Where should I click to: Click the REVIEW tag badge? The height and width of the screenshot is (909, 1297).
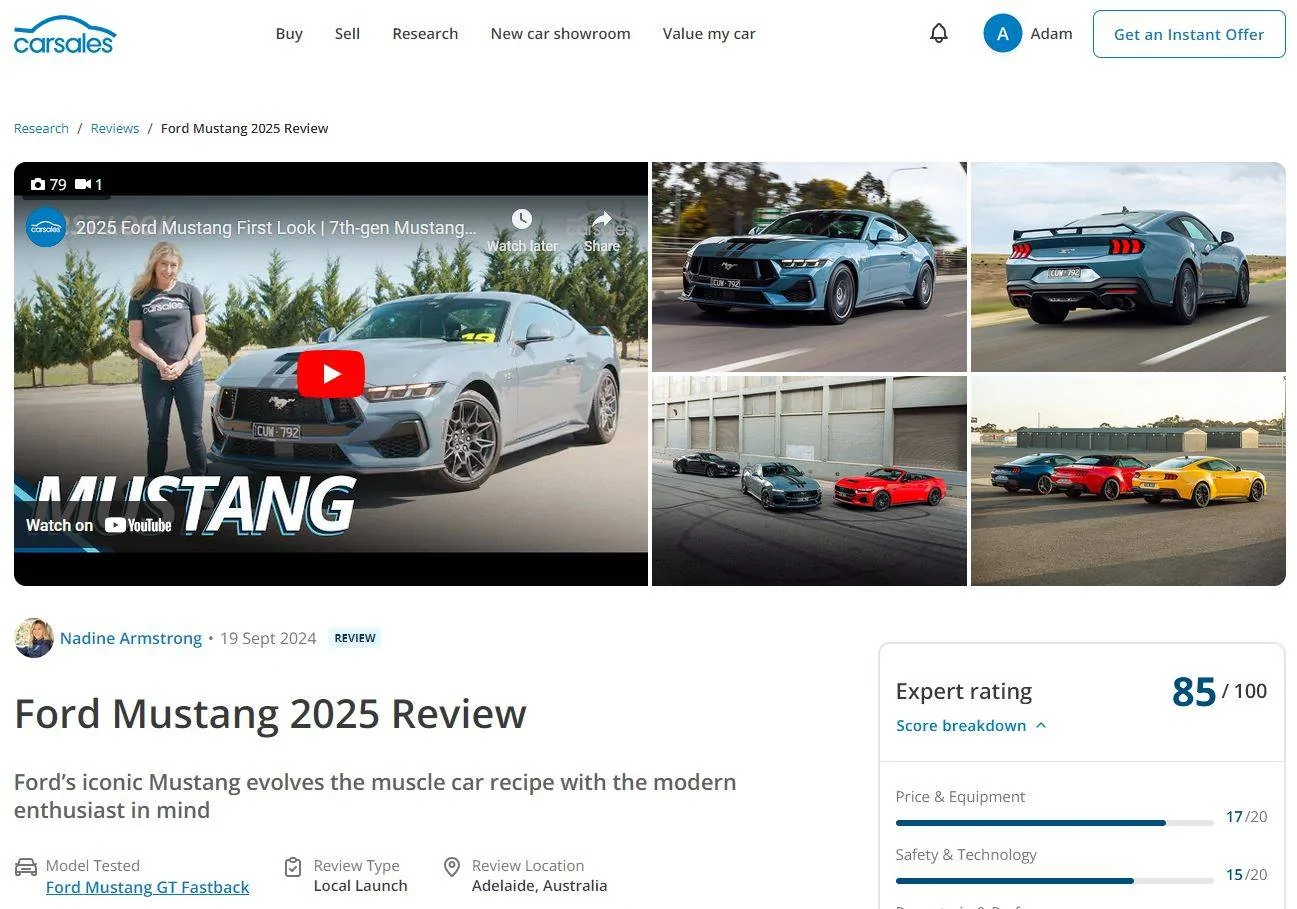tap(355, 638)
